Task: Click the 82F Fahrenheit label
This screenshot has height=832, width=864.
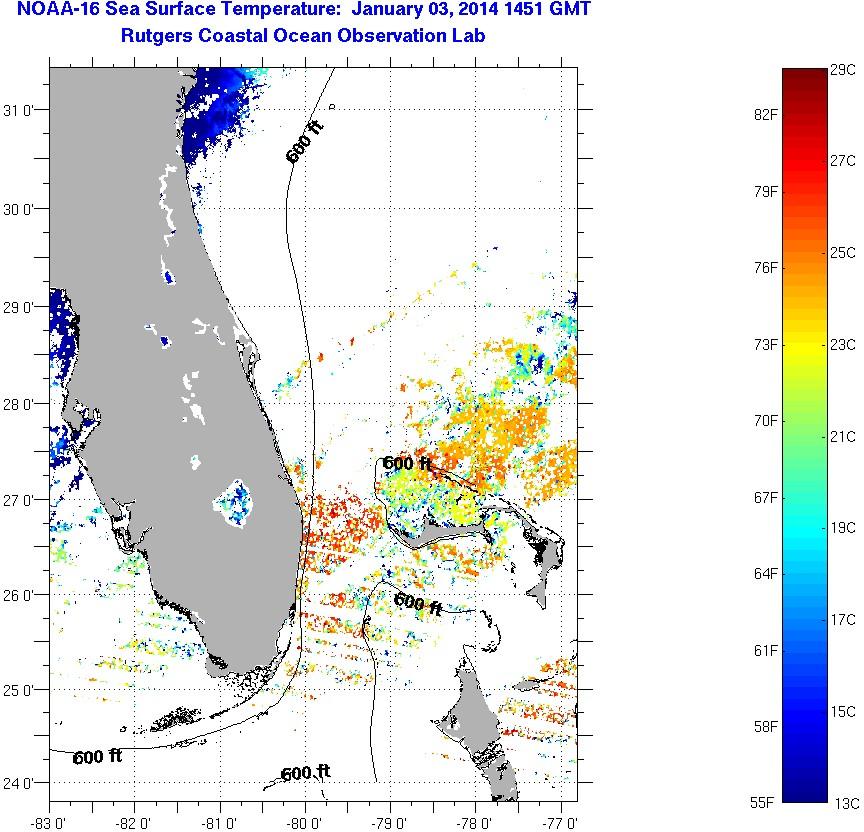Action: pos(766,114)
